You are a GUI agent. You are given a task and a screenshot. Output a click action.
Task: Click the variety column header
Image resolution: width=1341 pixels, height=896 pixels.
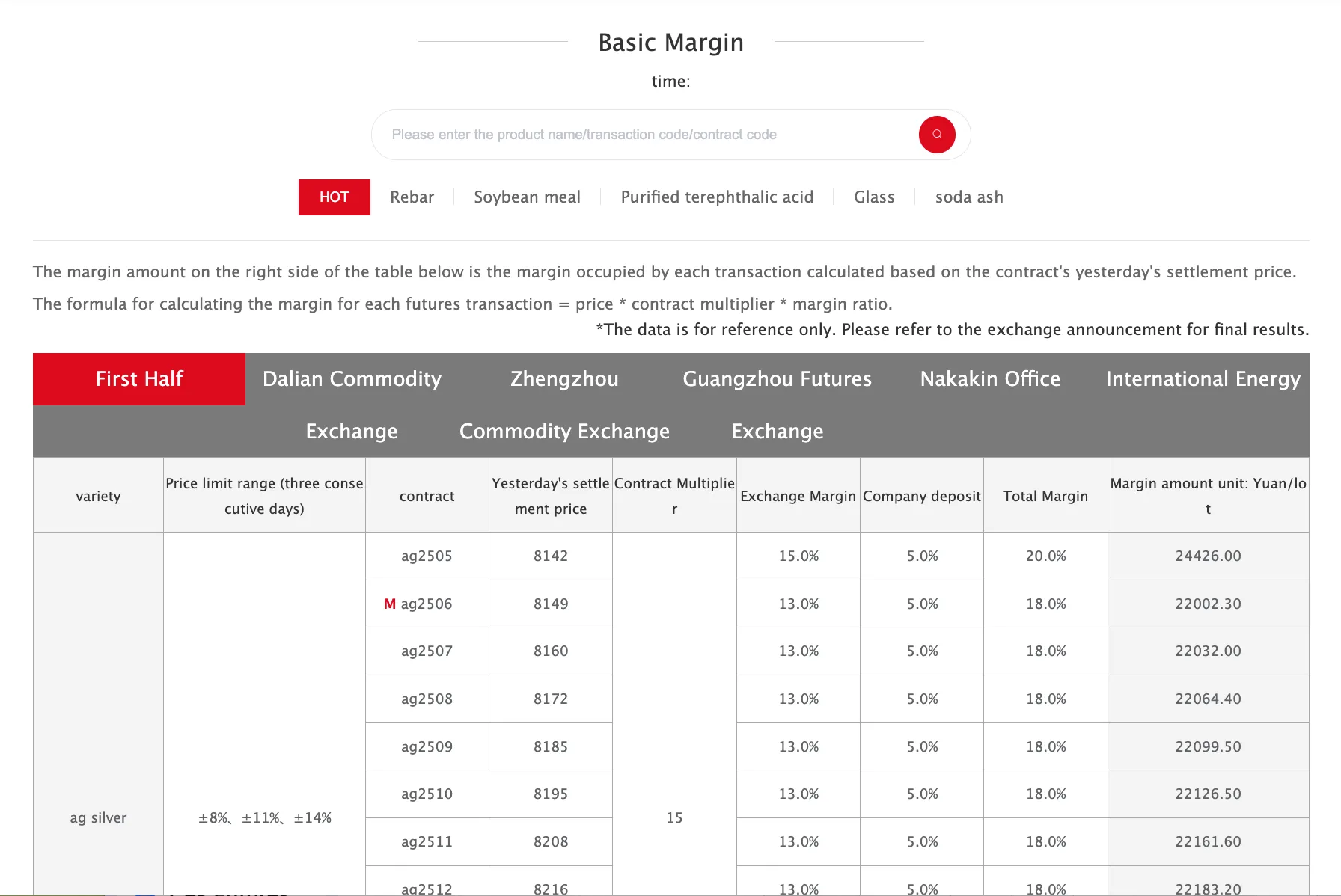coord(98,496)
